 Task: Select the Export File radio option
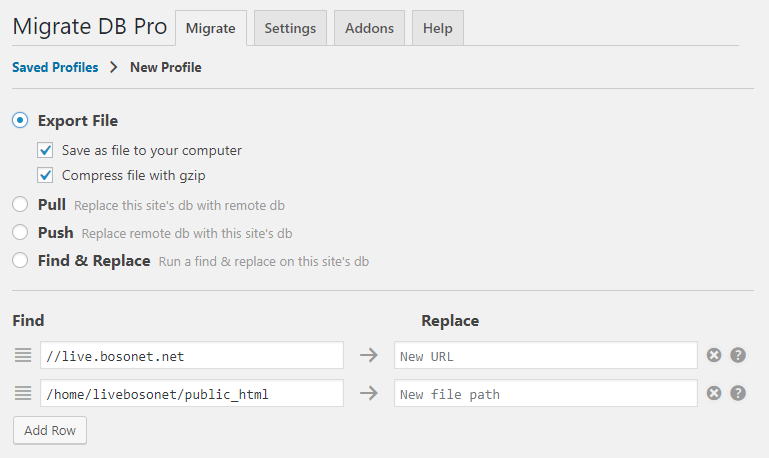(20, 120)
